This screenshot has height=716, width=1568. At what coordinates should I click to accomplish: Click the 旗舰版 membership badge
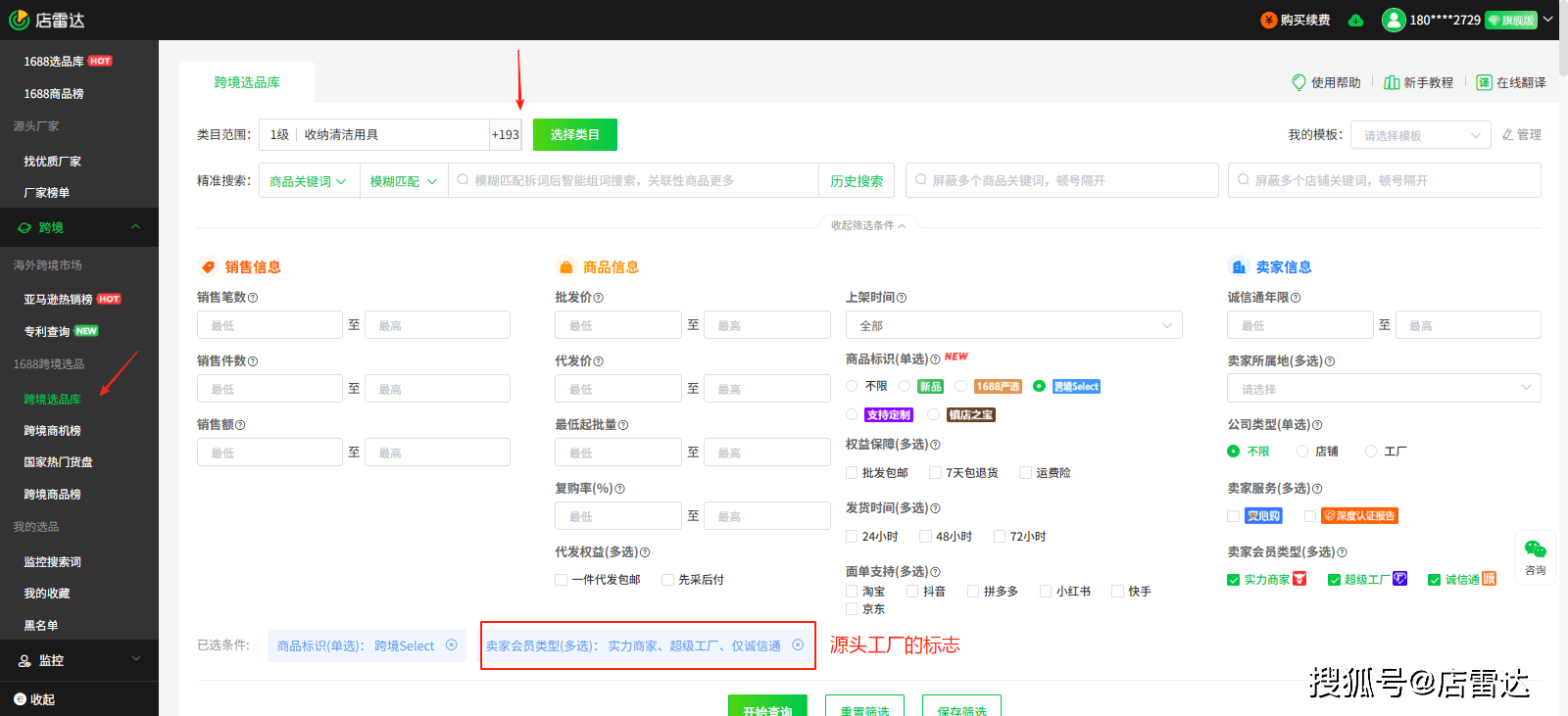(x=1511, y=21)
